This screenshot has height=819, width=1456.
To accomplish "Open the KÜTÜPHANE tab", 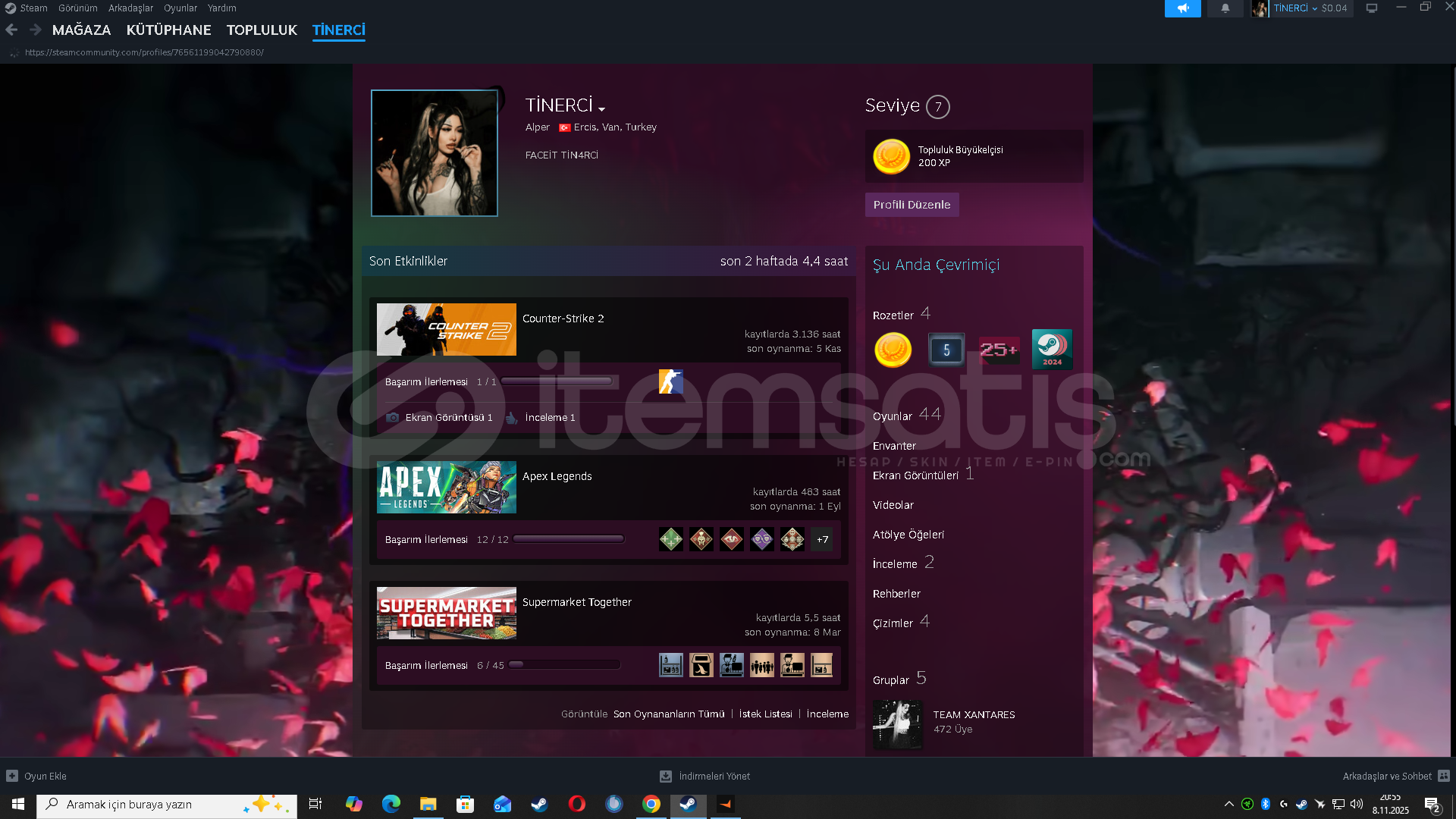I will 168,30.
